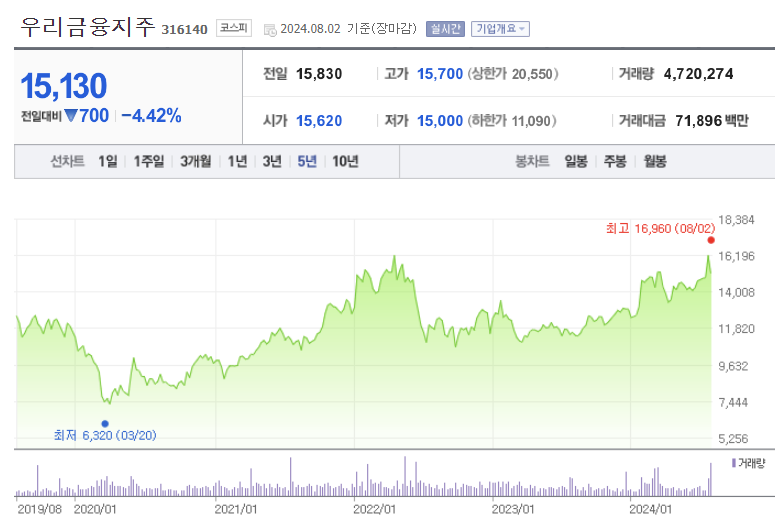Select the 1주일 line chart period

coord(149,161)
